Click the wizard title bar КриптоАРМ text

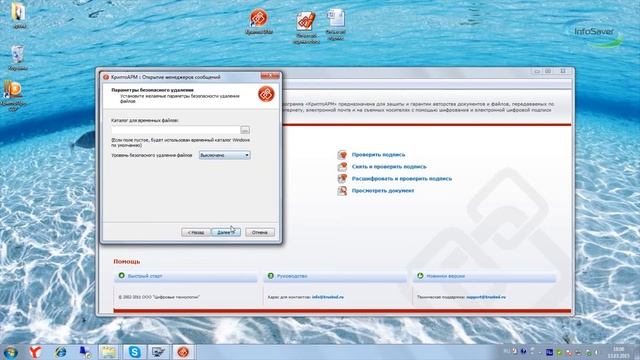pos(165,77)
